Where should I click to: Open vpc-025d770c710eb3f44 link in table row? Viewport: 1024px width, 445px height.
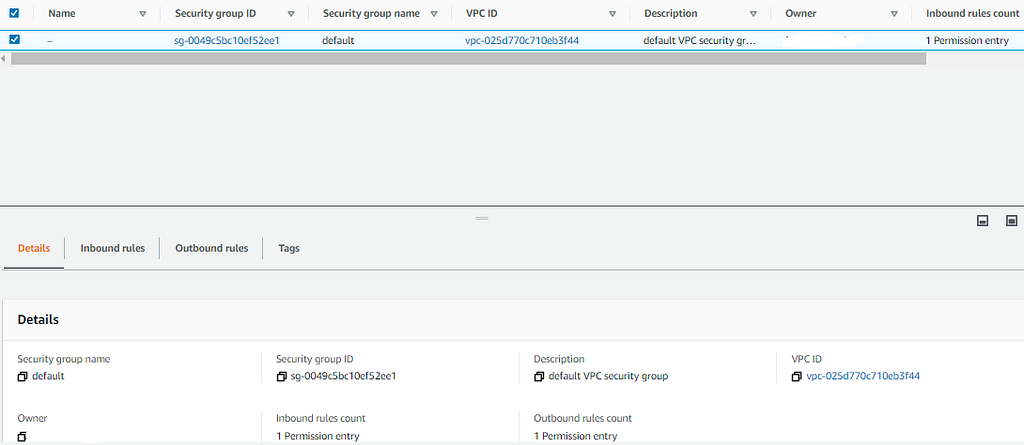click(x=522, y=41)
